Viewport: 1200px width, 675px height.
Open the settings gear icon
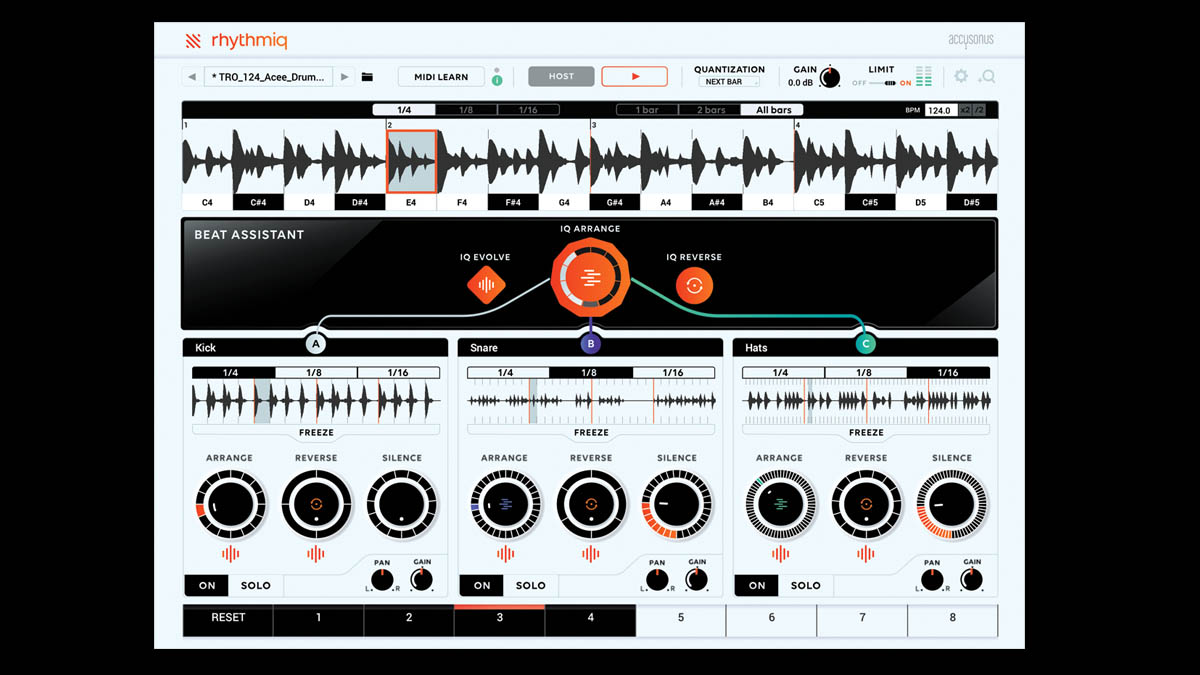pyautogui.click(x=961, y=76)
